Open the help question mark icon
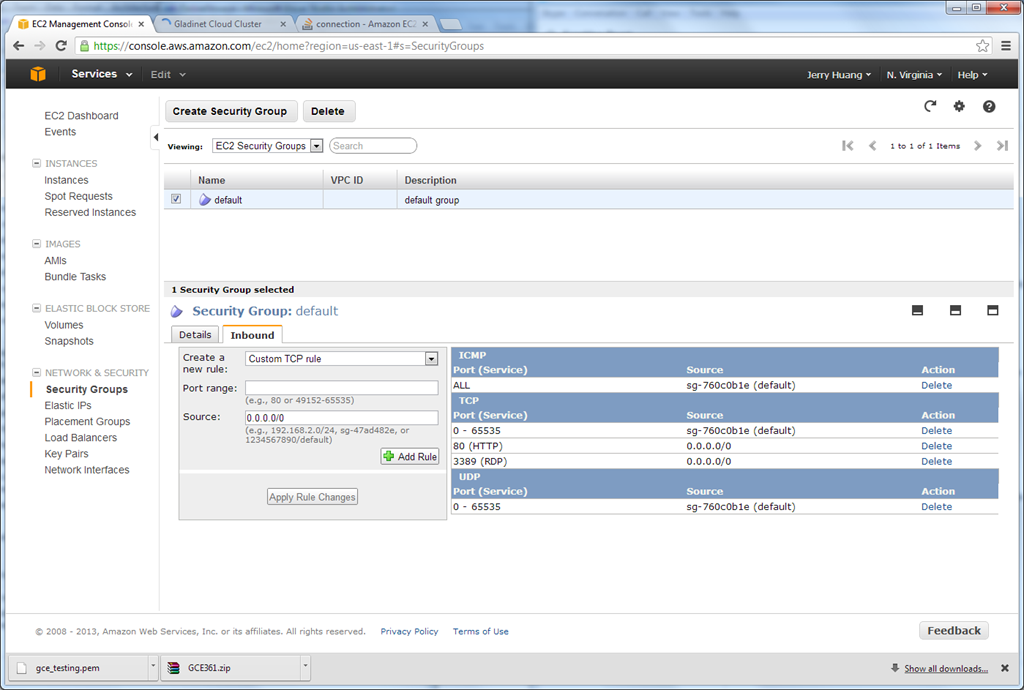 pos(989,106)
